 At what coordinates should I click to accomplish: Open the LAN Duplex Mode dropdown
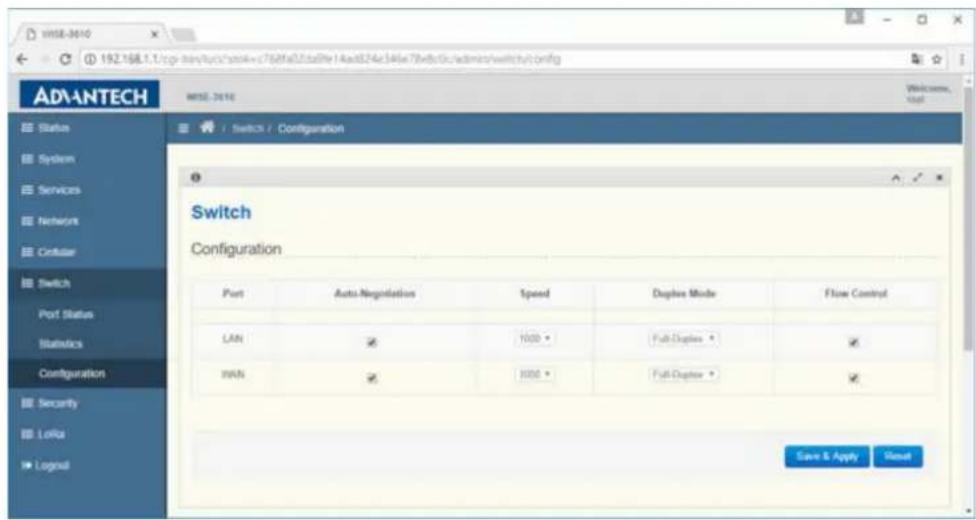point(684,339)
